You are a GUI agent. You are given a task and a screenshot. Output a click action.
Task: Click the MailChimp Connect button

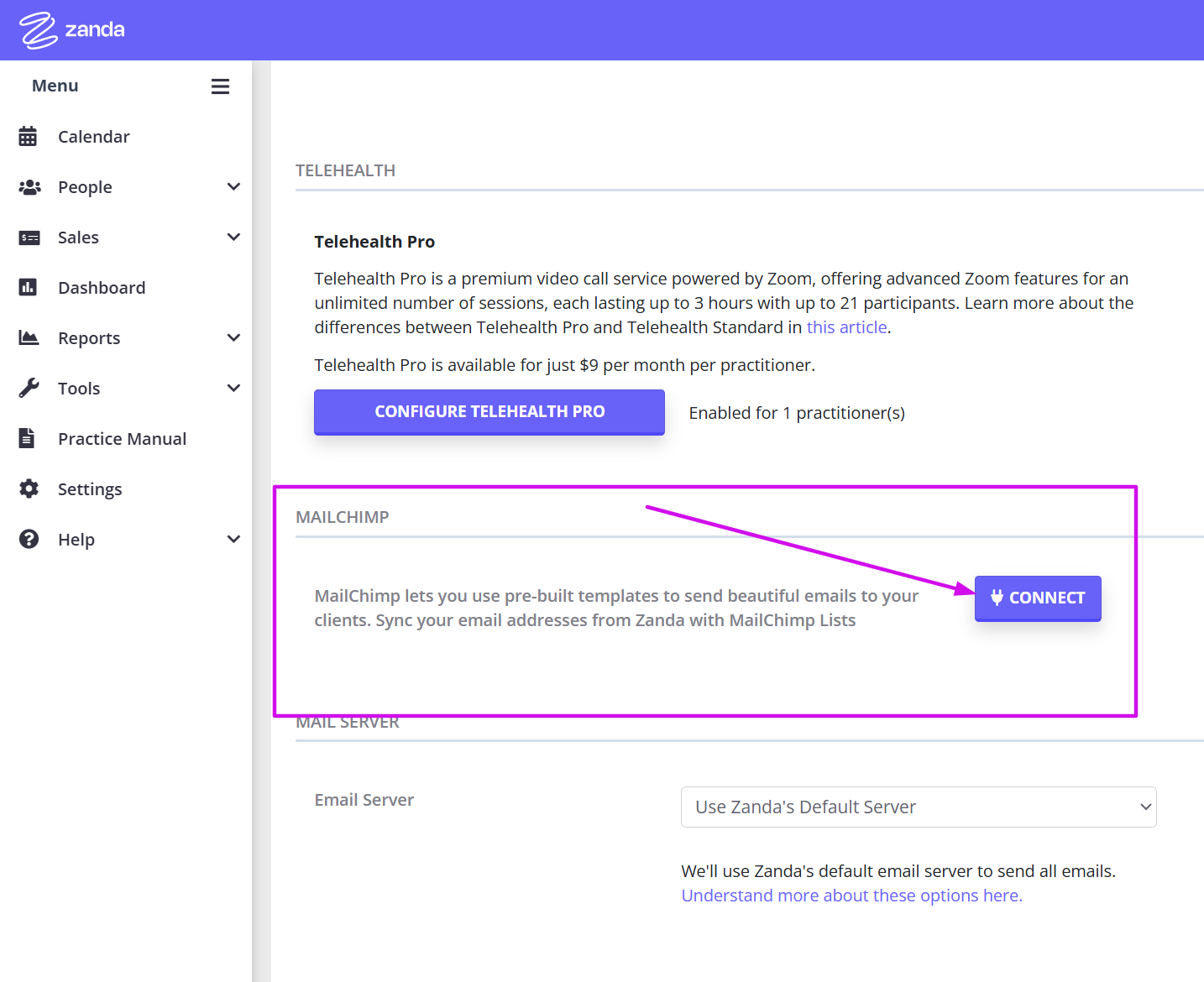click(x=1038, y=598)
